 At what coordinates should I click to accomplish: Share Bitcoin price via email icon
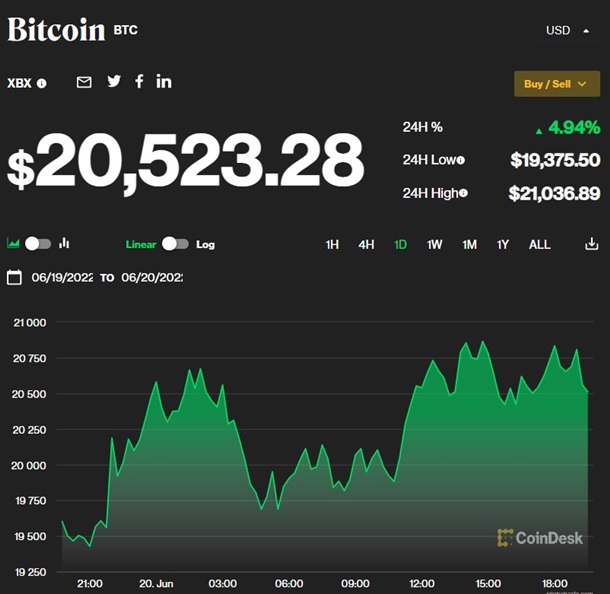[84, 82]
